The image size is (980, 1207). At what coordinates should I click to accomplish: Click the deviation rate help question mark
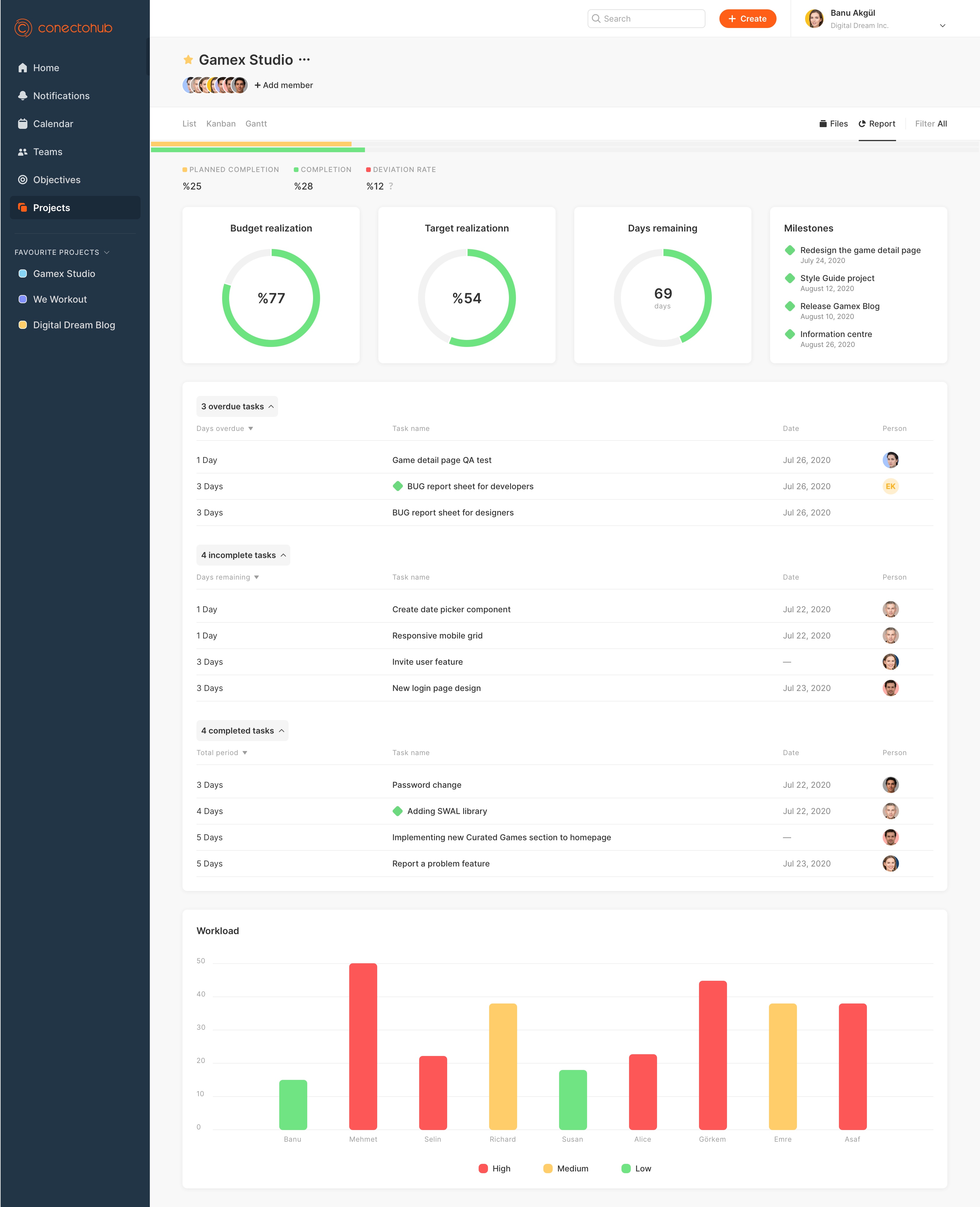click(x=391, y=186)
